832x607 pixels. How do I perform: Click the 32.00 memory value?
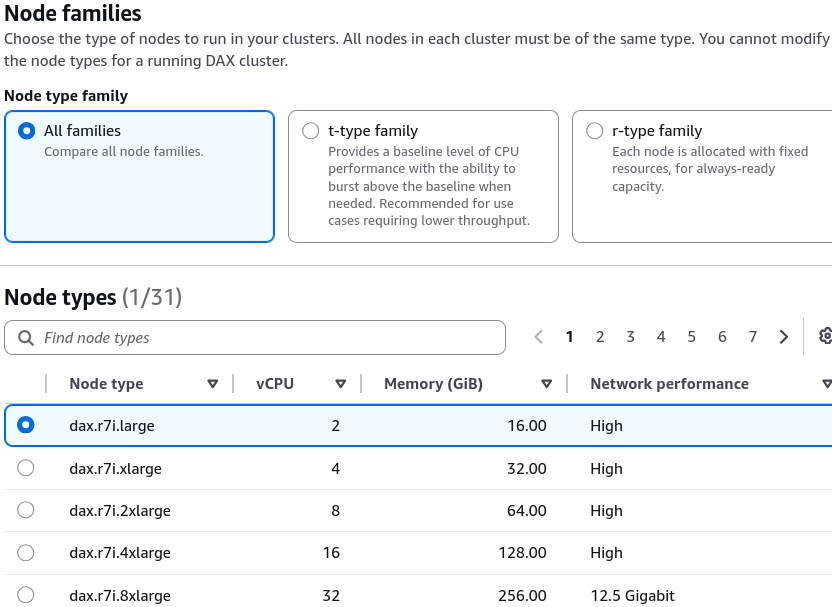(527, 469)
